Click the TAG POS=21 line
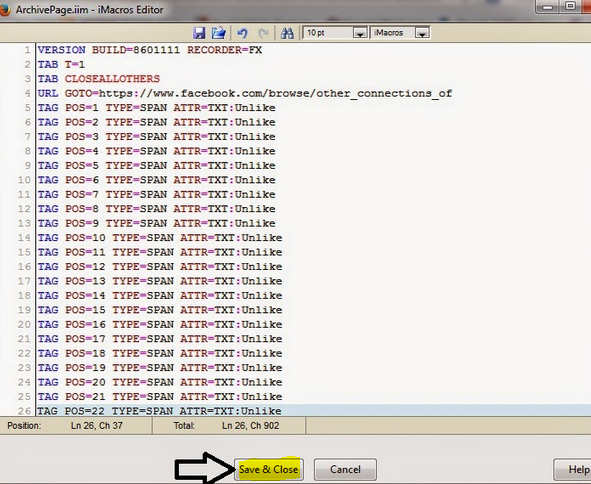This screenshot has height=484, width=591. pyautogui.click(x=160, y=397)
